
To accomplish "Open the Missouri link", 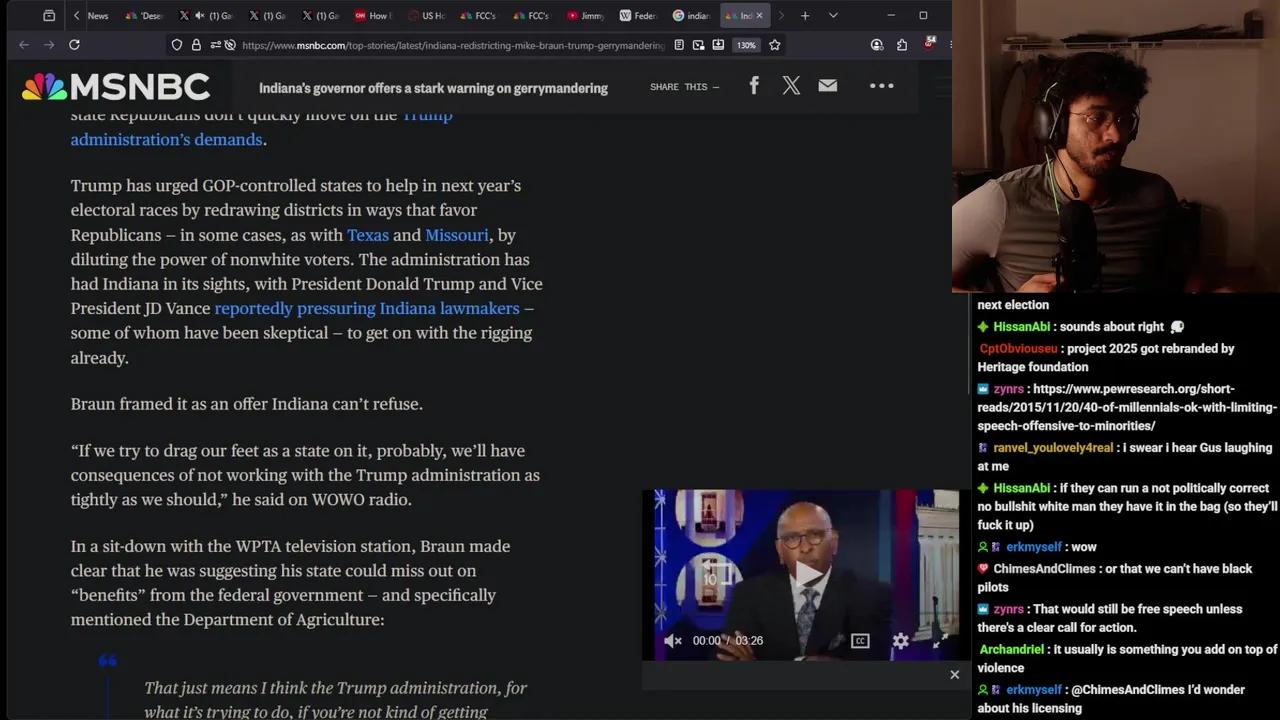I will pyautogui.click(x=457, y=235).
